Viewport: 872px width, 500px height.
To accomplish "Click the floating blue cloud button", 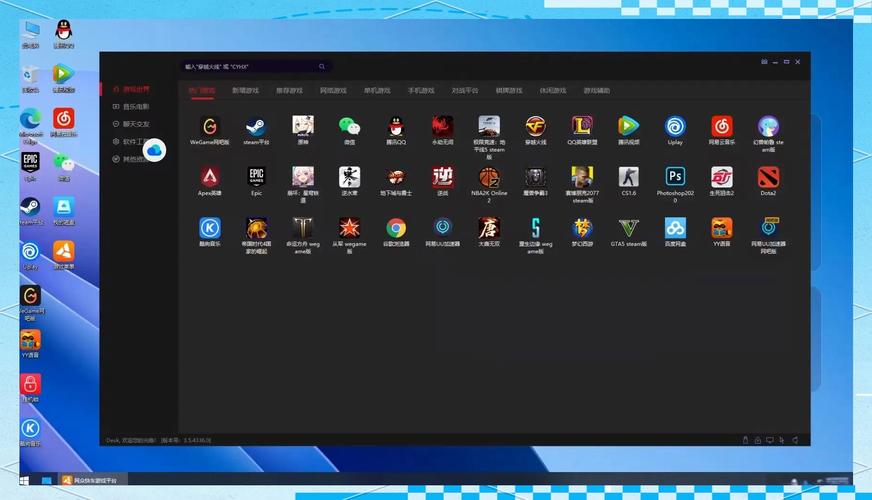I will [155, 150].
